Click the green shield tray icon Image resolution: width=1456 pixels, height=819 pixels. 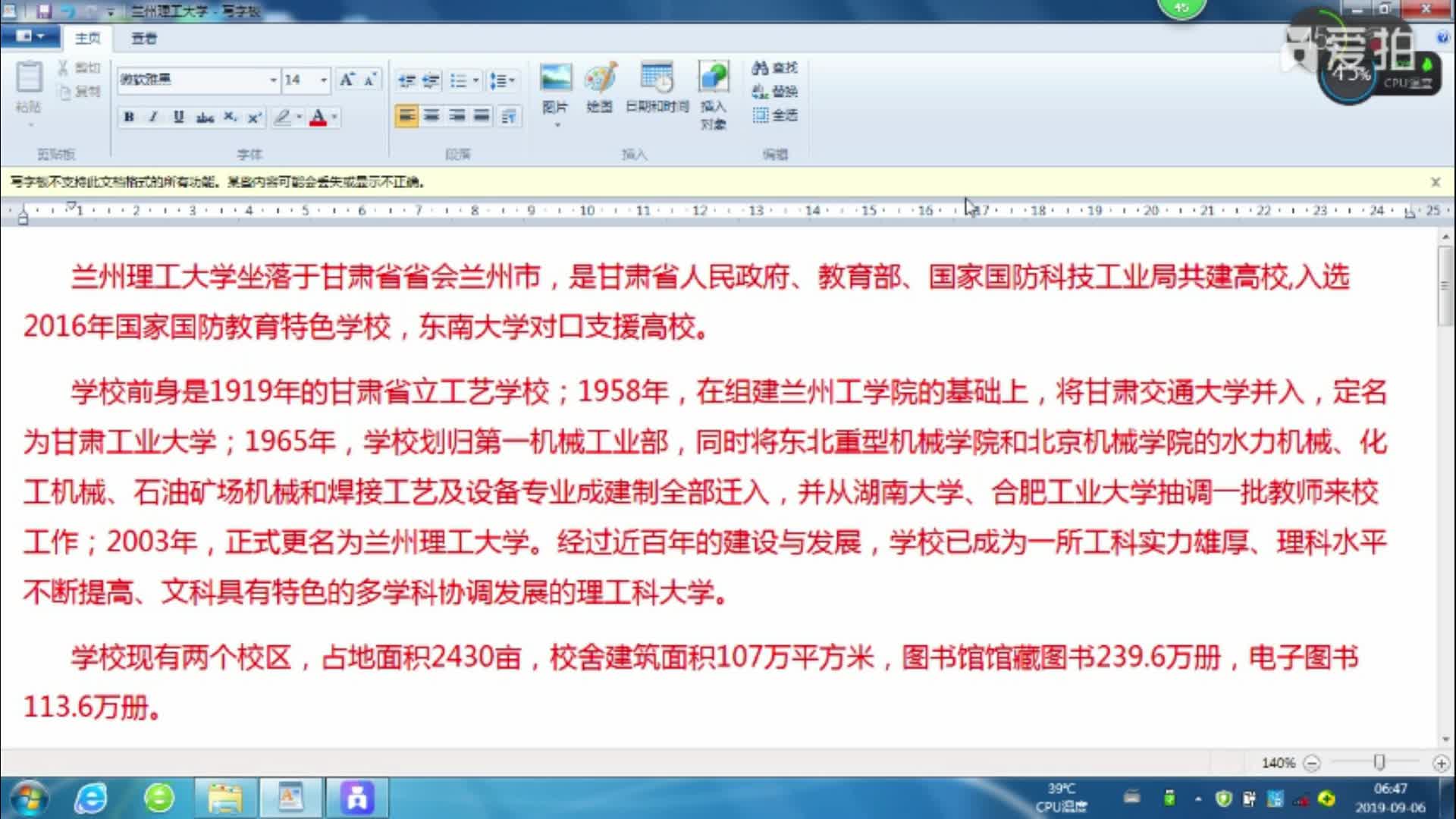click(1222, 799)
